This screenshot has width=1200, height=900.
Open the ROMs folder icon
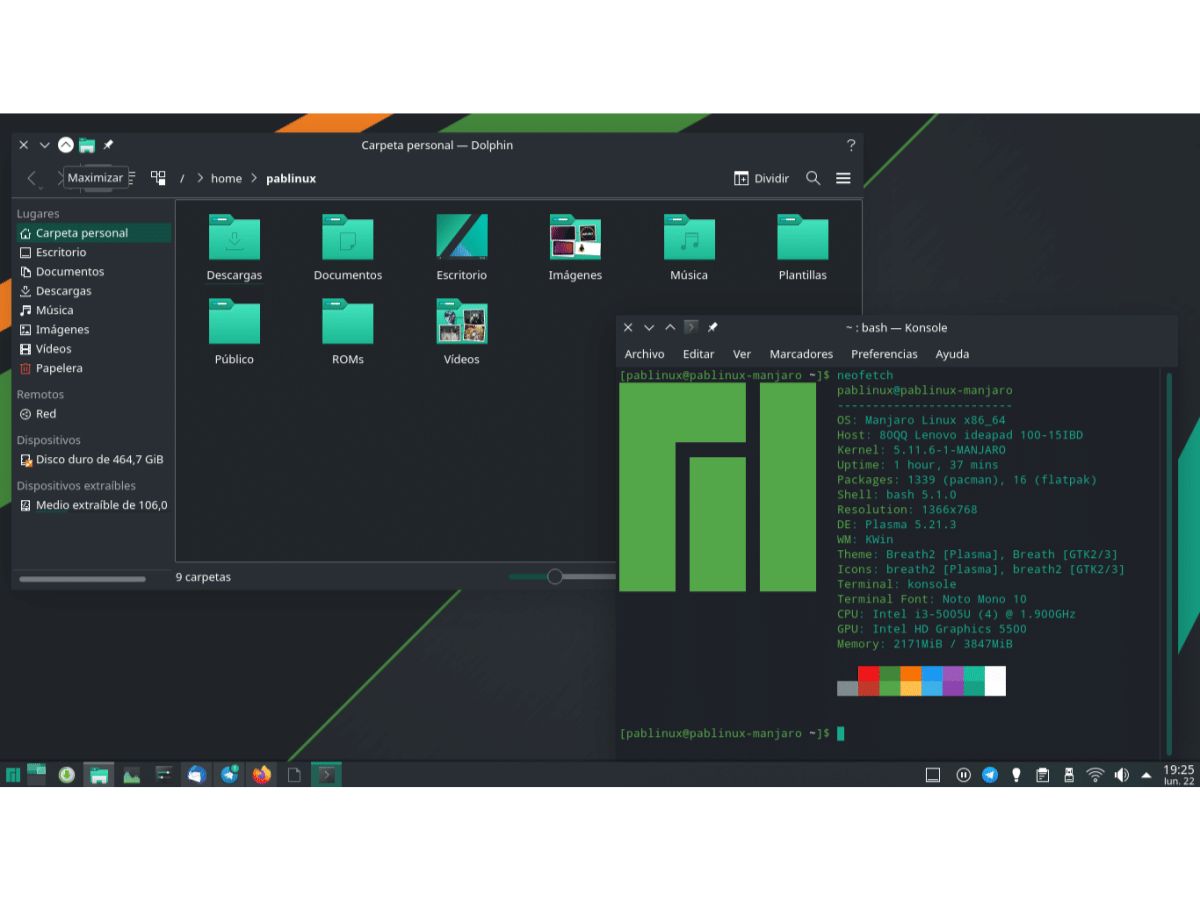pos(347,321)
